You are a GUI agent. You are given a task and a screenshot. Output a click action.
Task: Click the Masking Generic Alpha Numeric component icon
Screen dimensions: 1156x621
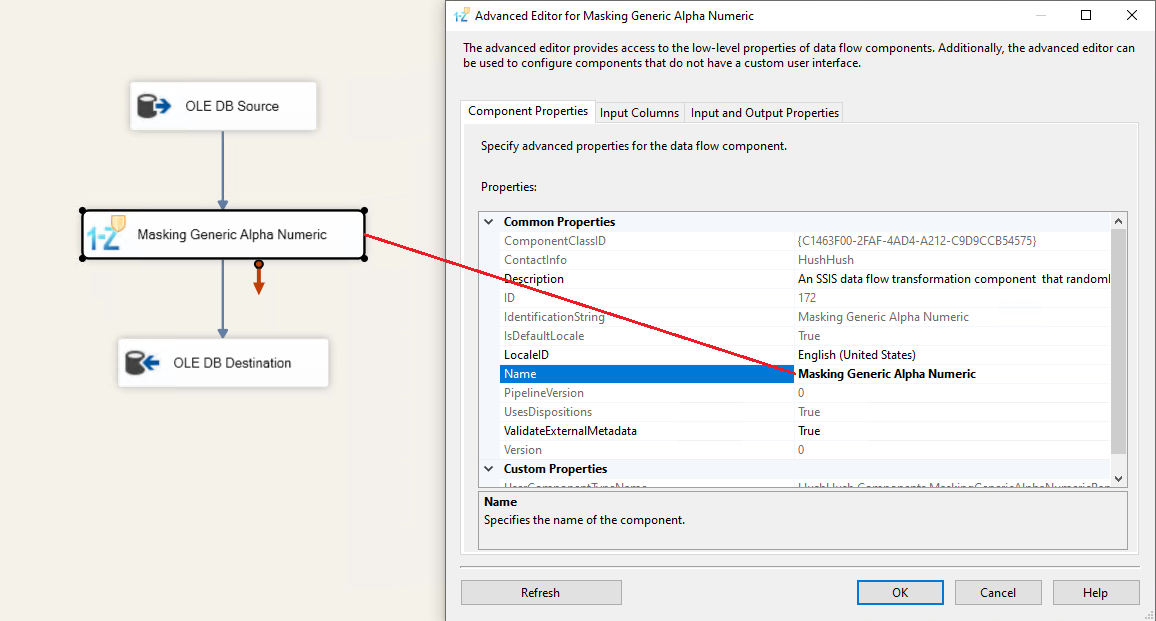click(106, 234)
